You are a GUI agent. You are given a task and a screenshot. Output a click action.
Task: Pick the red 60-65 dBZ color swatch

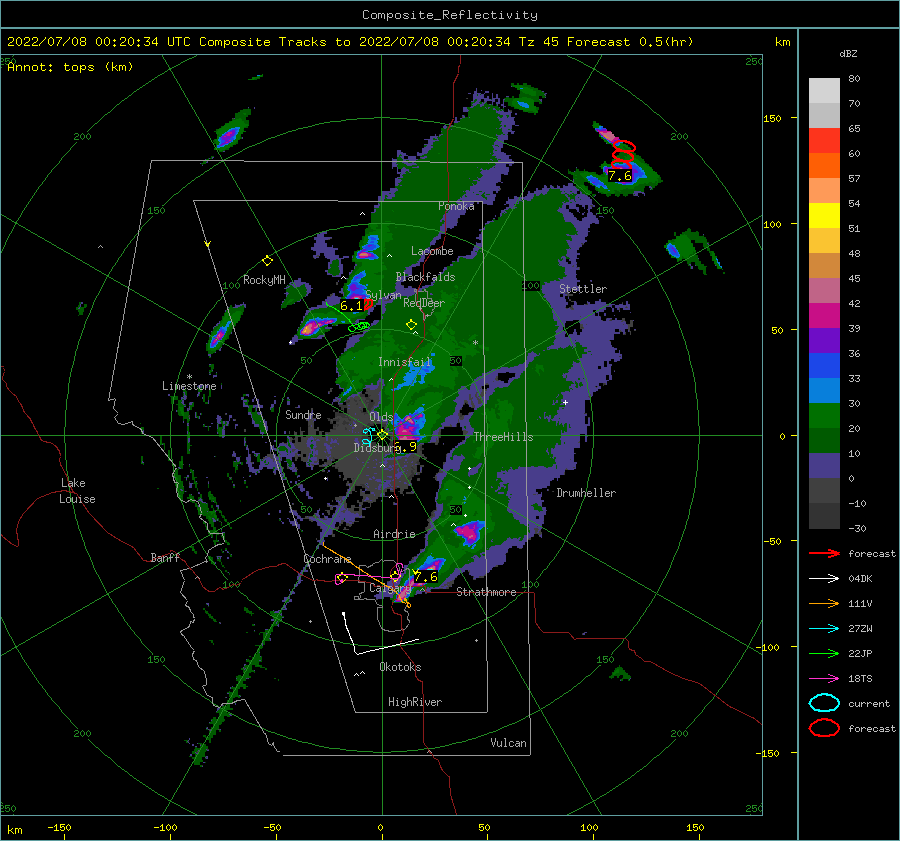pos(824,141)
